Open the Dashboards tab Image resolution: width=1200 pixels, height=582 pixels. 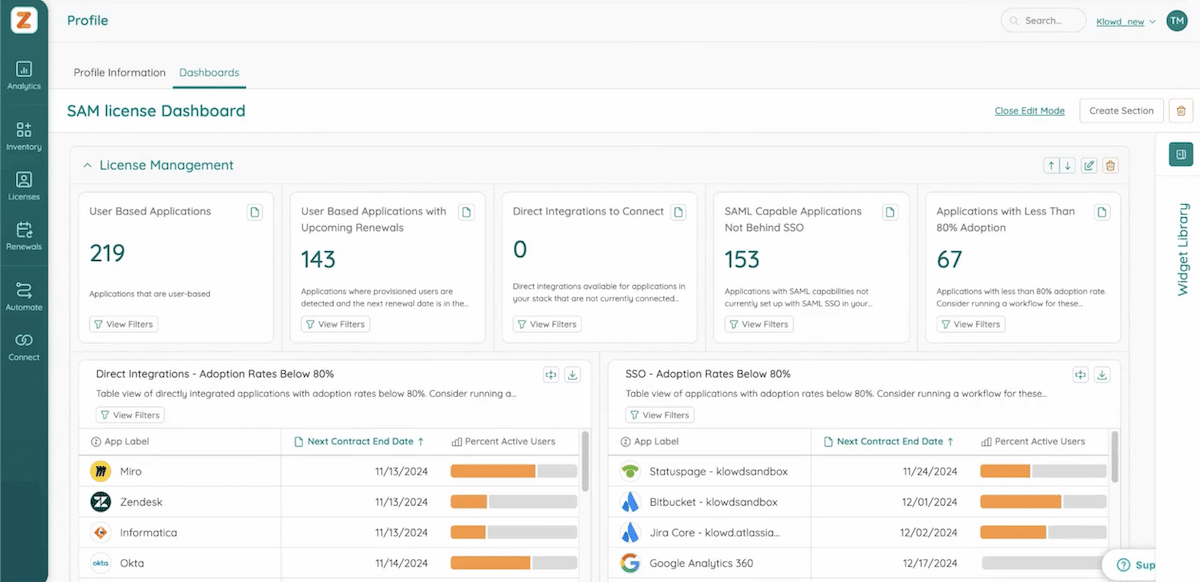pyautogui.click(x=209, y=72)
